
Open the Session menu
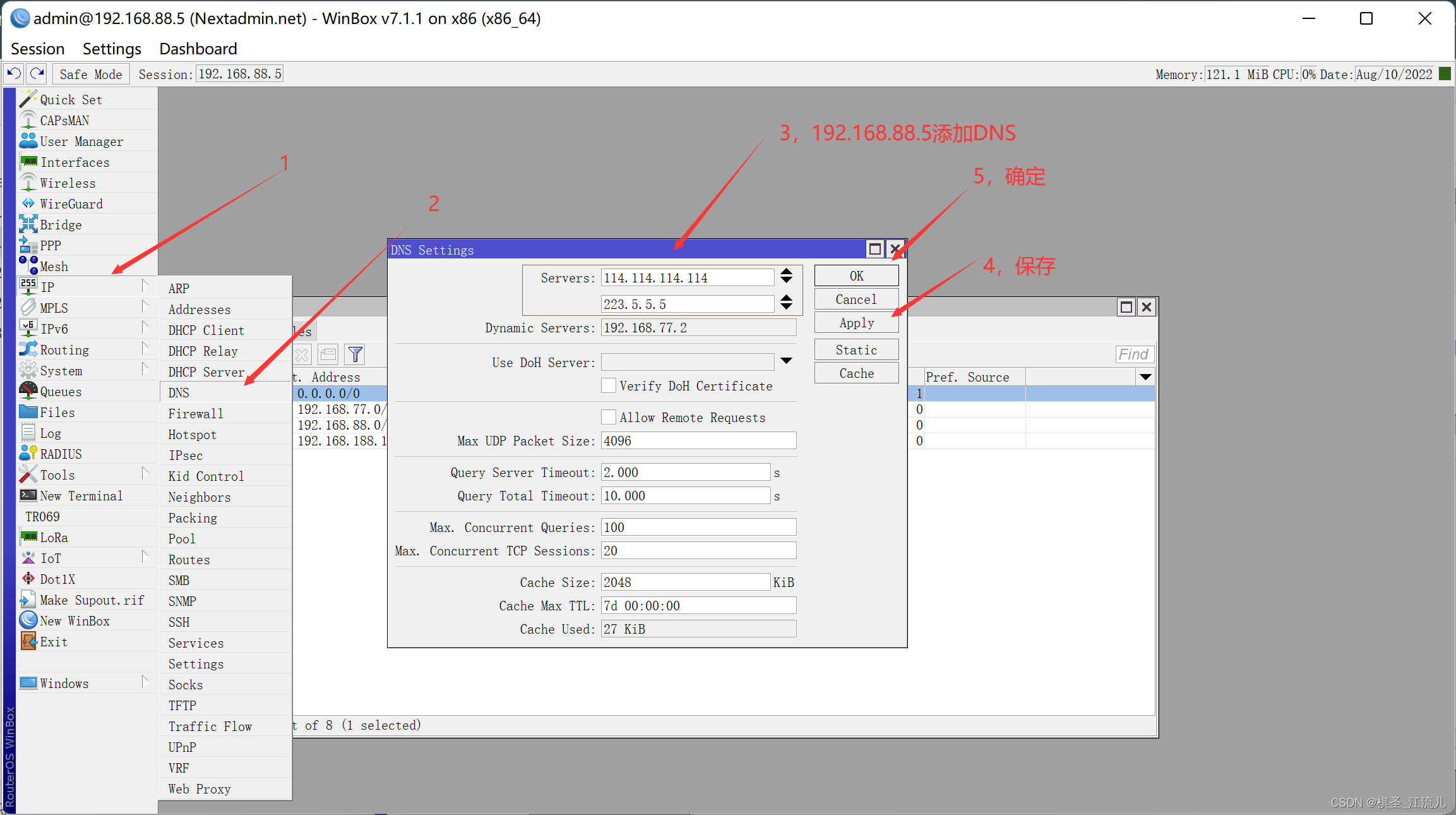coord(37,49)
